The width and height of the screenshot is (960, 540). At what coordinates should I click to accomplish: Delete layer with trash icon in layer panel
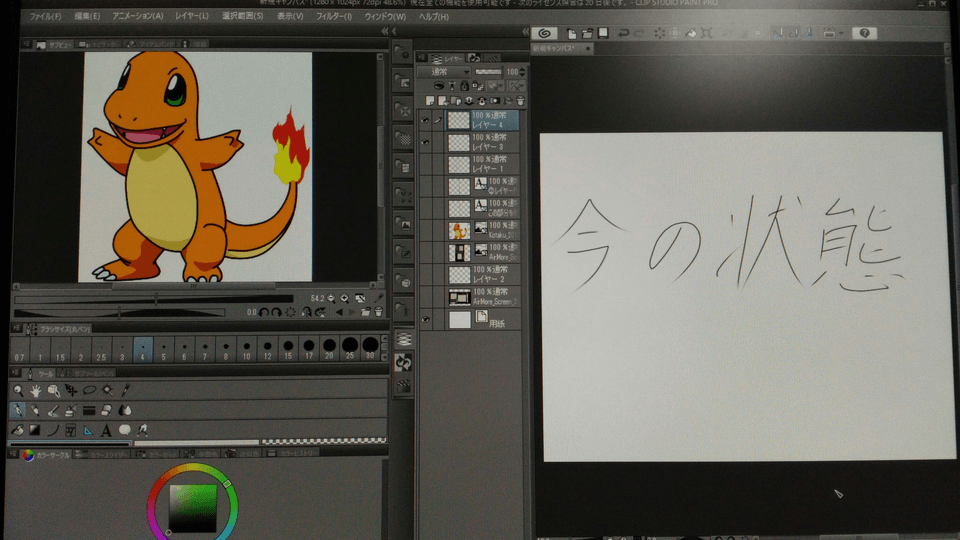tap(520, 100)
